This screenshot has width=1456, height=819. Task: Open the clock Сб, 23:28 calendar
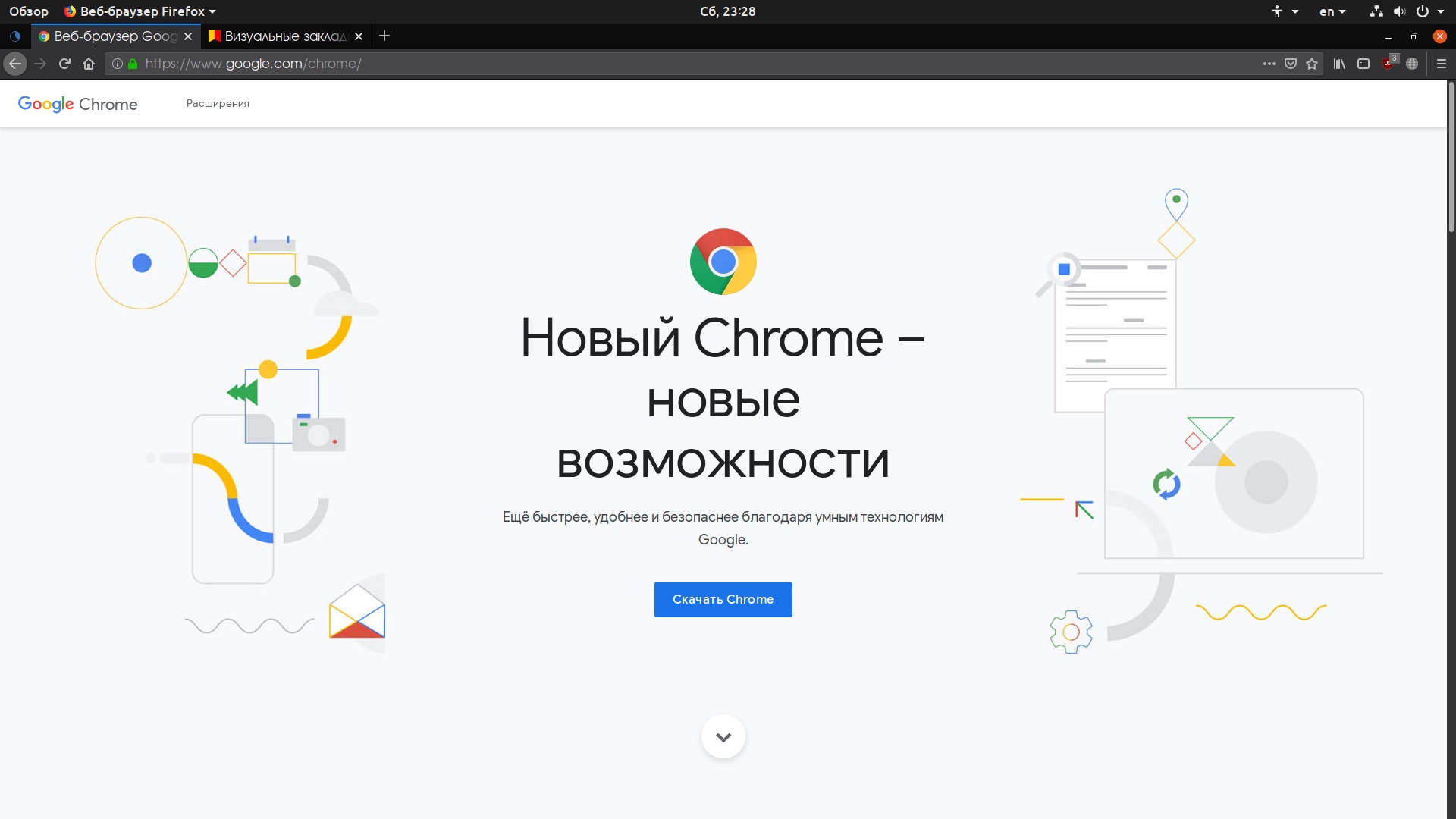click(728, 11)
